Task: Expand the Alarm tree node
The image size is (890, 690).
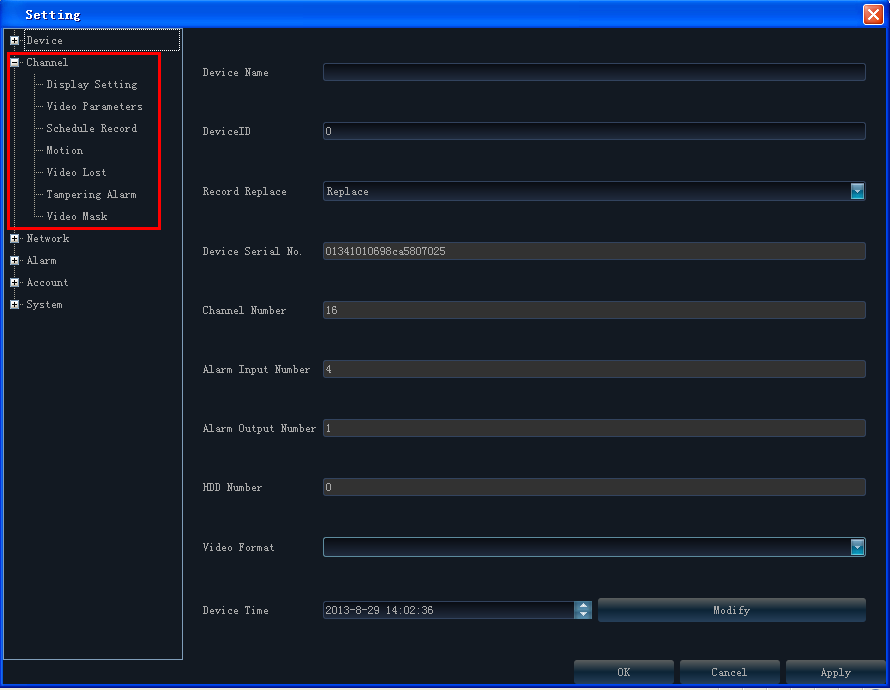Action: 14,260
